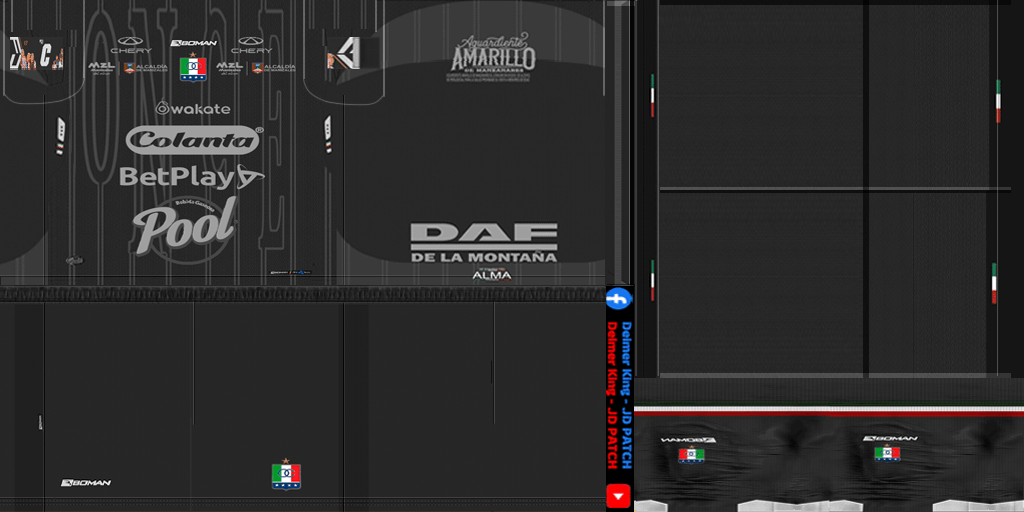Viewport: 1024px width, 512px height.
Task: Click the right Chery logo on the shirt
Action: 252,45
